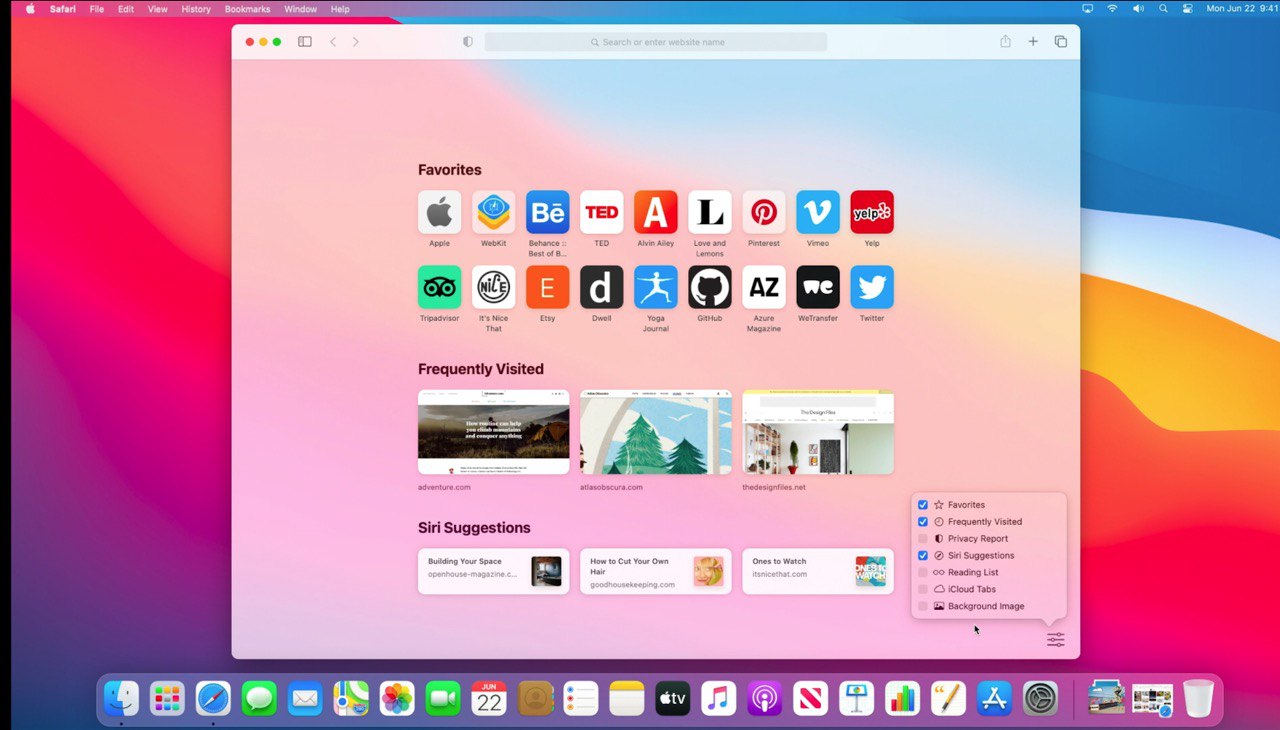This screenshot has width=1280, height=730.
Task: Open the Safari menu
Action: (x=62, y=9)
